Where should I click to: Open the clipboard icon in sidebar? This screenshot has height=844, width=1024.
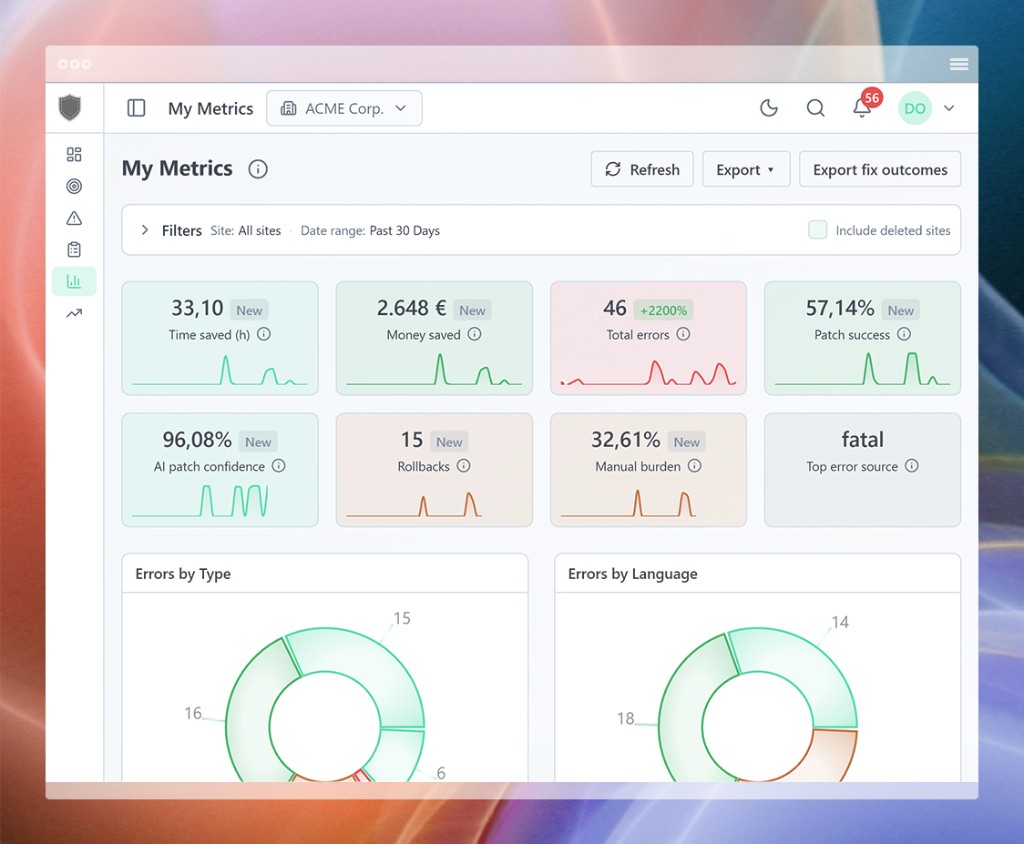74,250
